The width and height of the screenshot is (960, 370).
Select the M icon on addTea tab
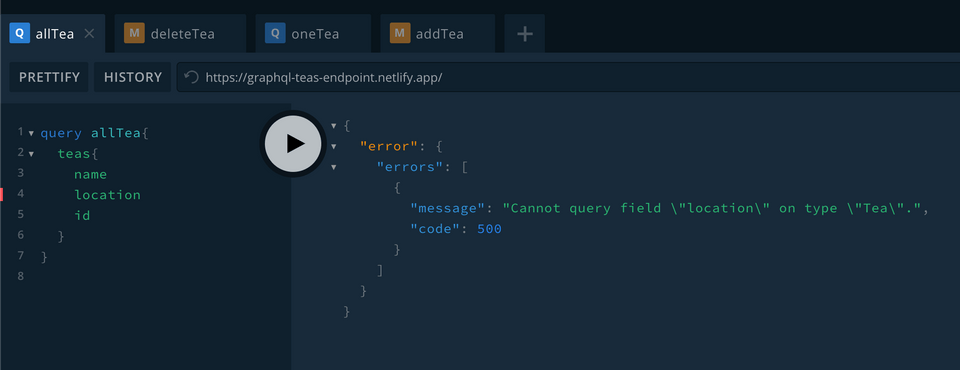point(400,33)
